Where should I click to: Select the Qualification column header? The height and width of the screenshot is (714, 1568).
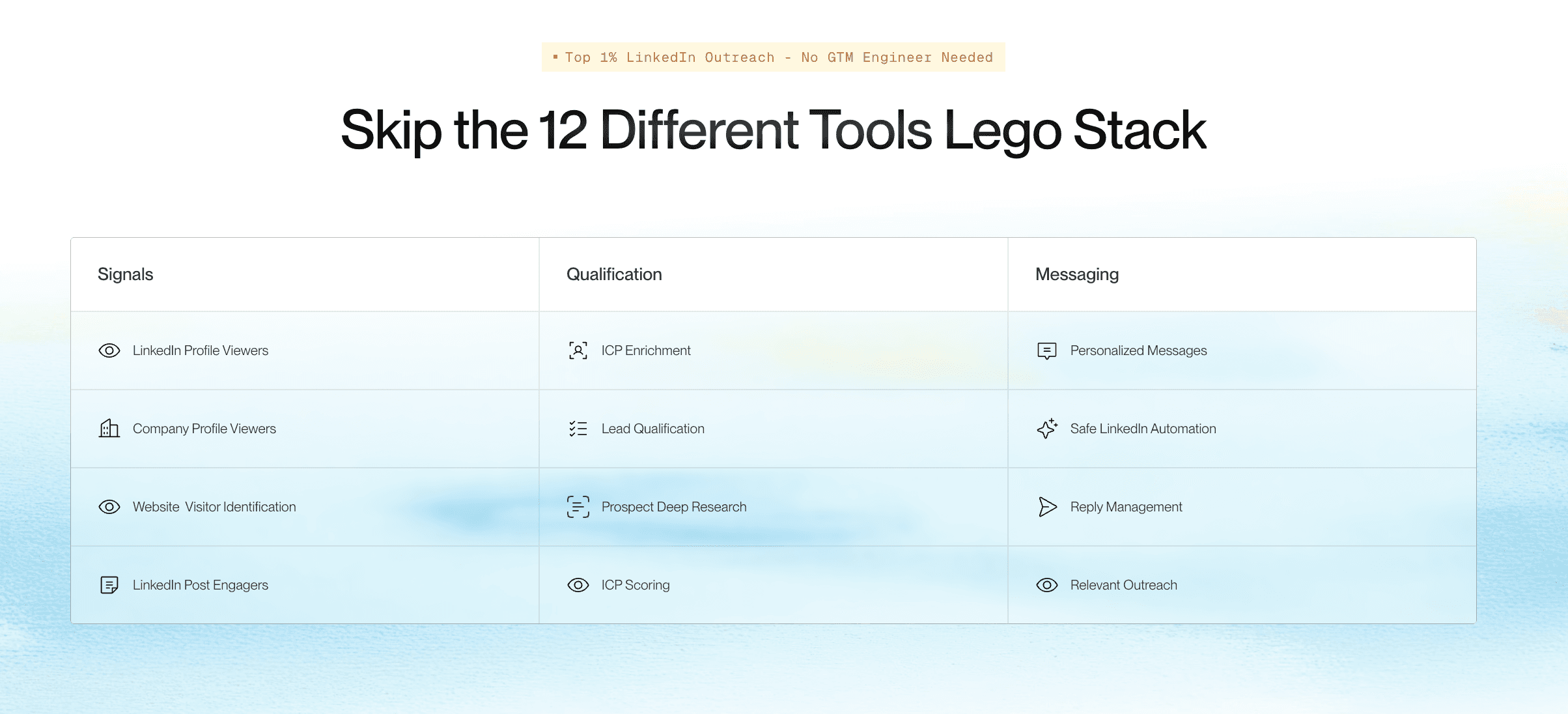click(614, 274)
